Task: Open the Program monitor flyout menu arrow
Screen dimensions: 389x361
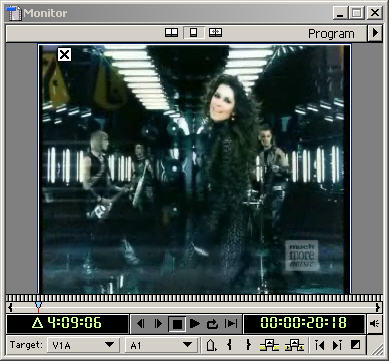Action: click(x=375, y=33)
